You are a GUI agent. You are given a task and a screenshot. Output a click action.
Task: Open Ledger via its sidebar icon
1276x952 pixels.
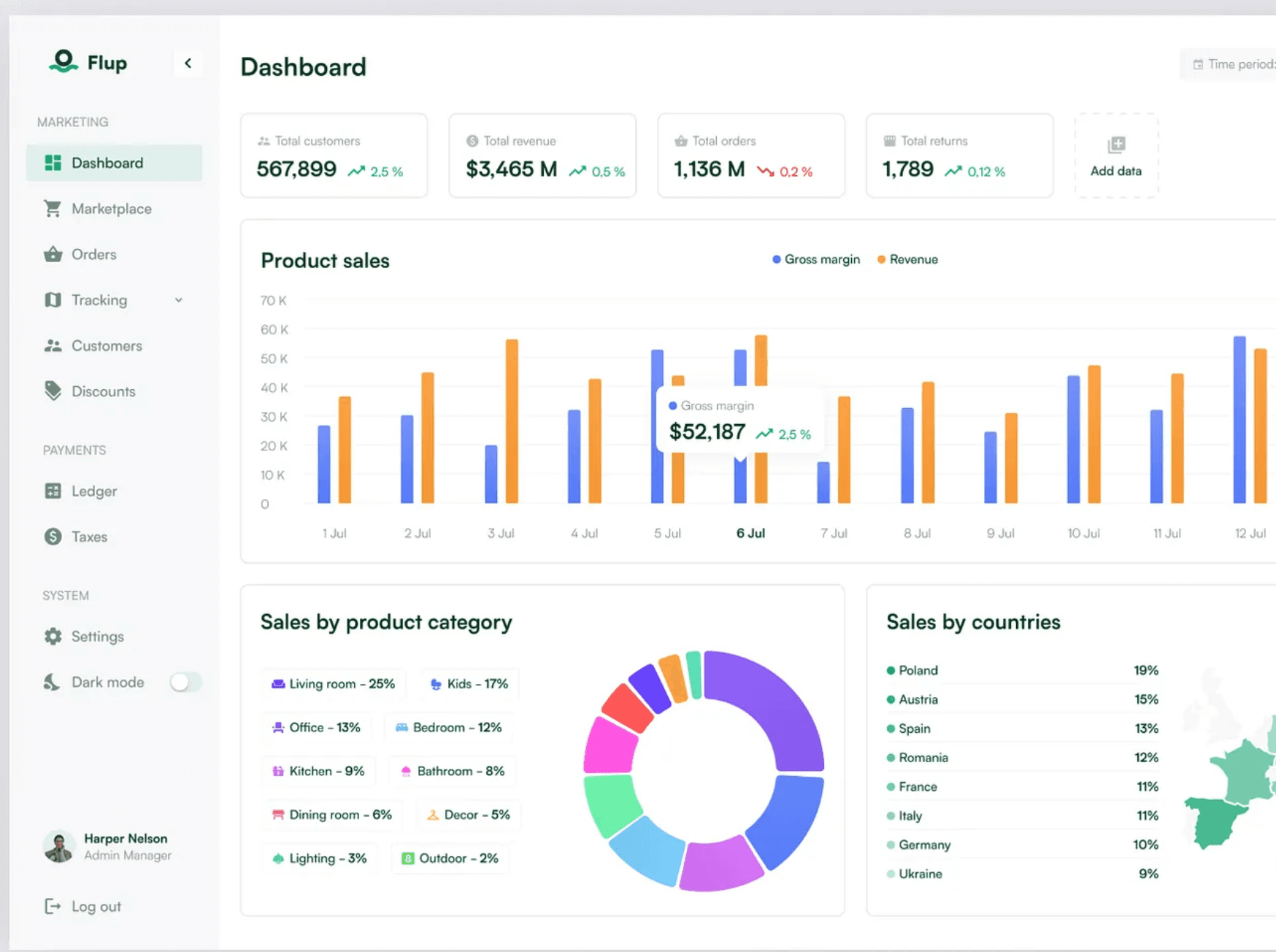[x=53, y=491]
